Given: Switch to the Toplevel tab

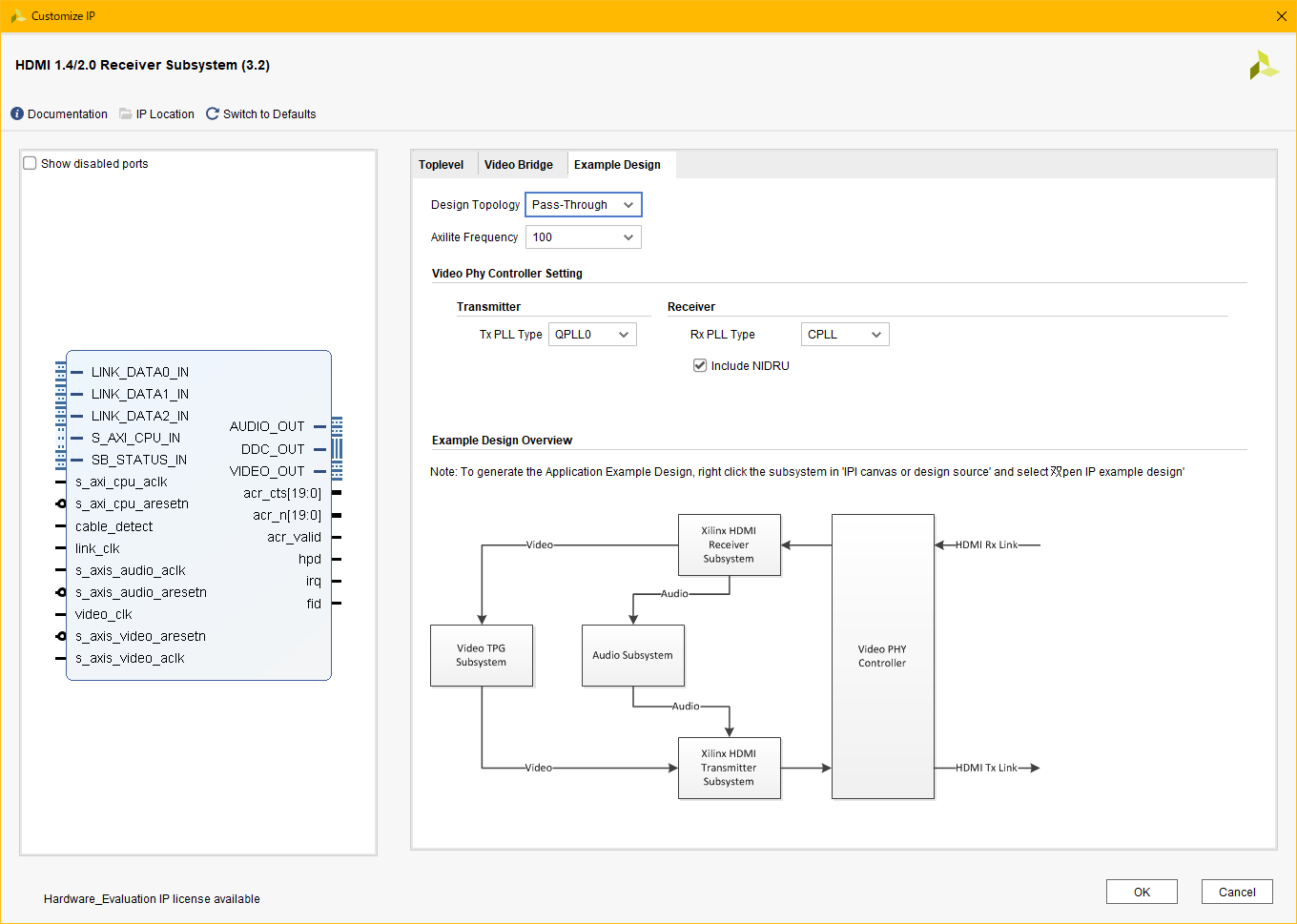Looking at the screenshot, I should tap(441, 165).
